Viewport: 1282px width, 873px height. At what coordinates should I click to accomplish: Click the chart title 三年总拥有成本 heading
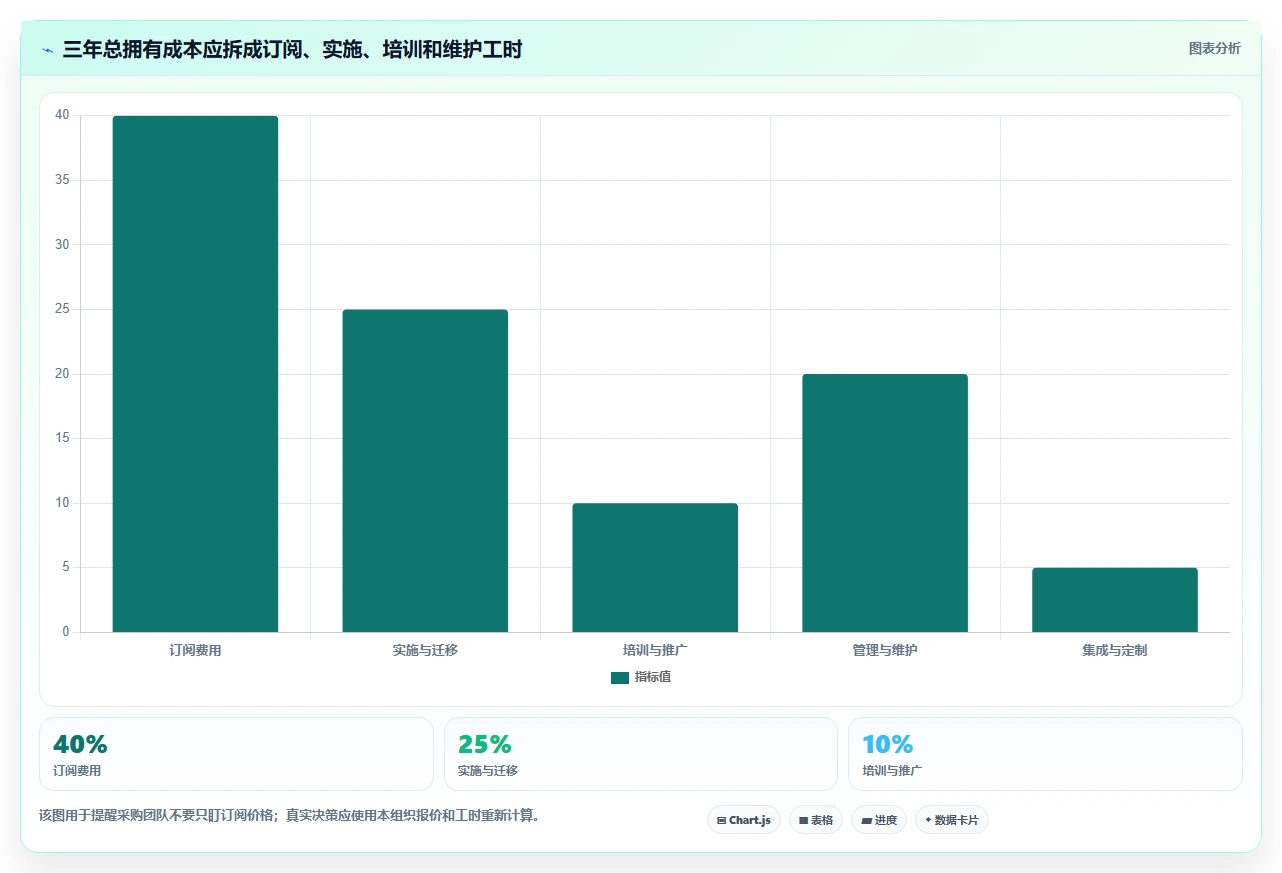tap(292, 49)
